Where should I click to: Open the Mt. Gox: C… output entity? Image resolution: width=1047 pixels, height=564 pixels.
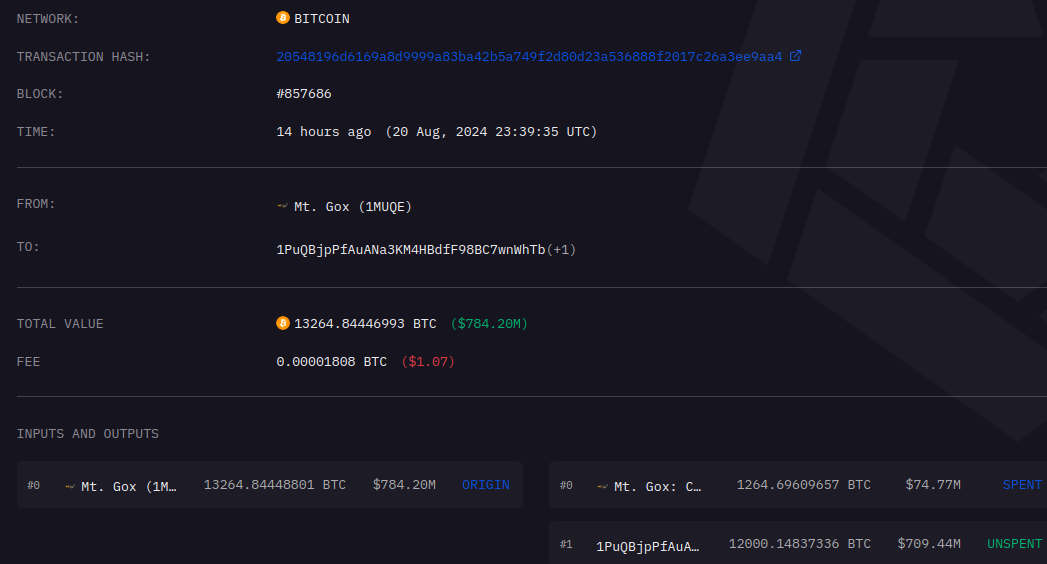coord(658,487)
